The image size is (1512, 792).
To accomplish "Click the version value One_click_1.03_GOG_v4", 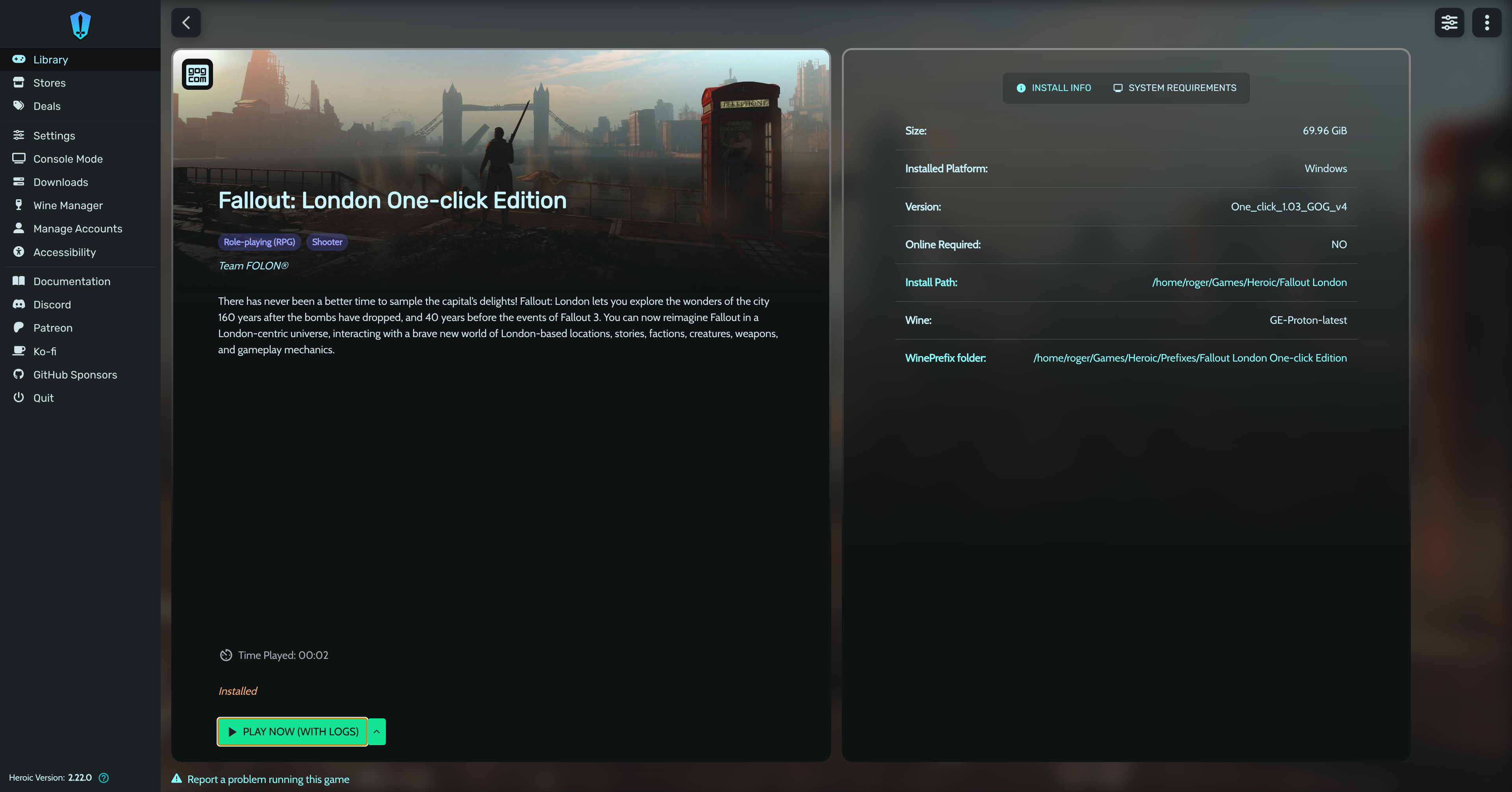I will (x=1288, y=207).
